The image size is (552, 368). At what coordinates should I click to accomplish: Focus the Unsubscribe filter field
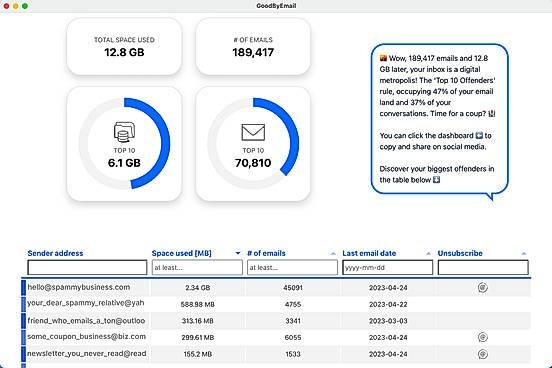(x=483, y=268)
